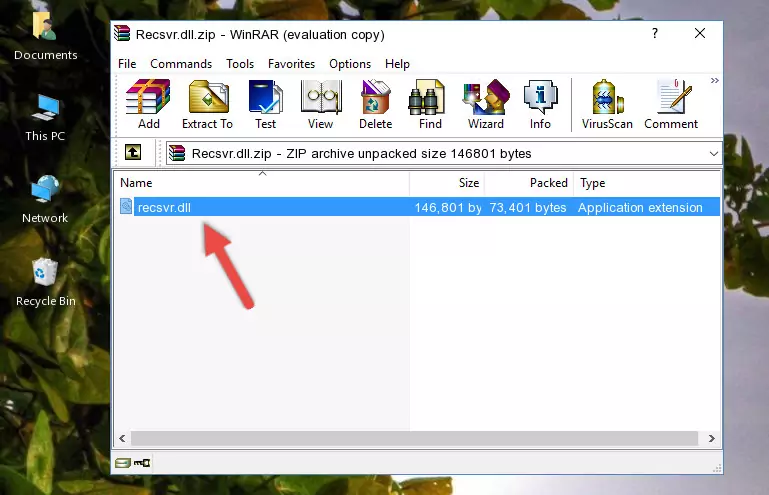Show archive Info

[x=540, y=104]
